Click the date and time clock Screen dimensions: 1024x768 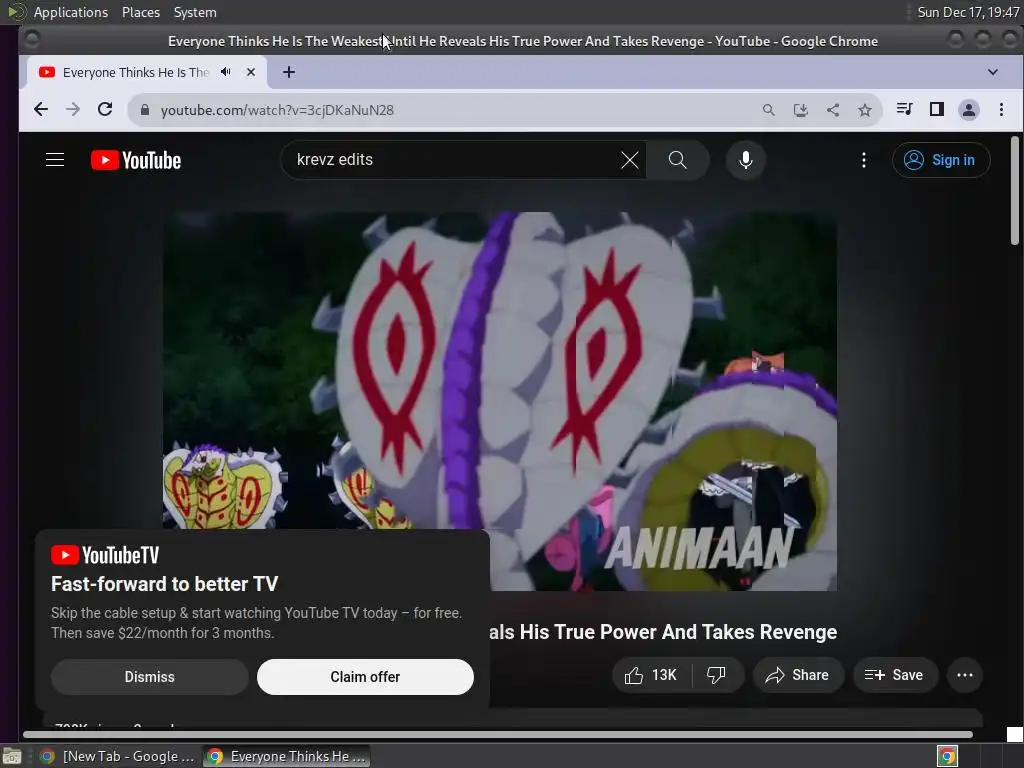(x=968, y=12)
